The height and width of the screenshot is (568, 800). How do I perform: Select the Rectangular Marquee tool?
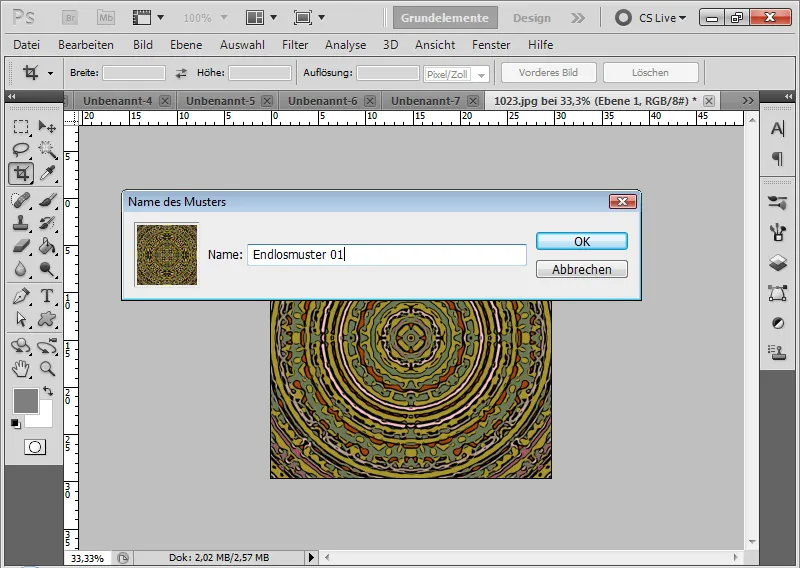coord(21,126)
